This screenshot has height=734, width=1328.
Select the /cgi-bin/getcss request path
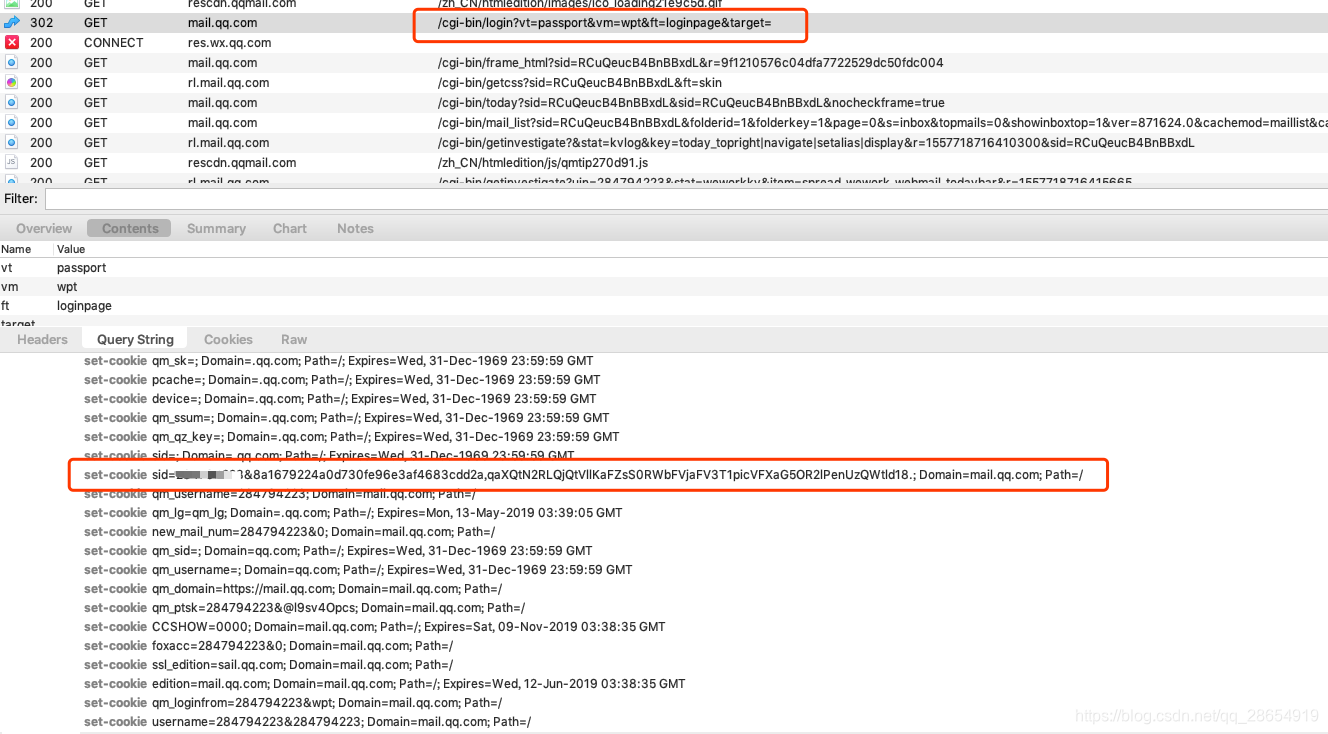[579, 82]
